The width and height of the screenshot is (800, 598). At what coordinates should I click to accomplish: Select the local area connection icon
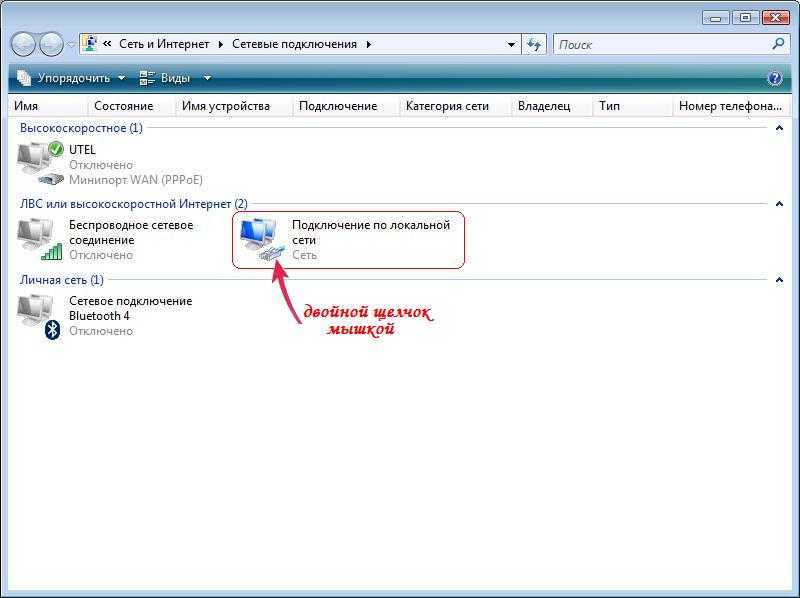[x=262, y=239]
